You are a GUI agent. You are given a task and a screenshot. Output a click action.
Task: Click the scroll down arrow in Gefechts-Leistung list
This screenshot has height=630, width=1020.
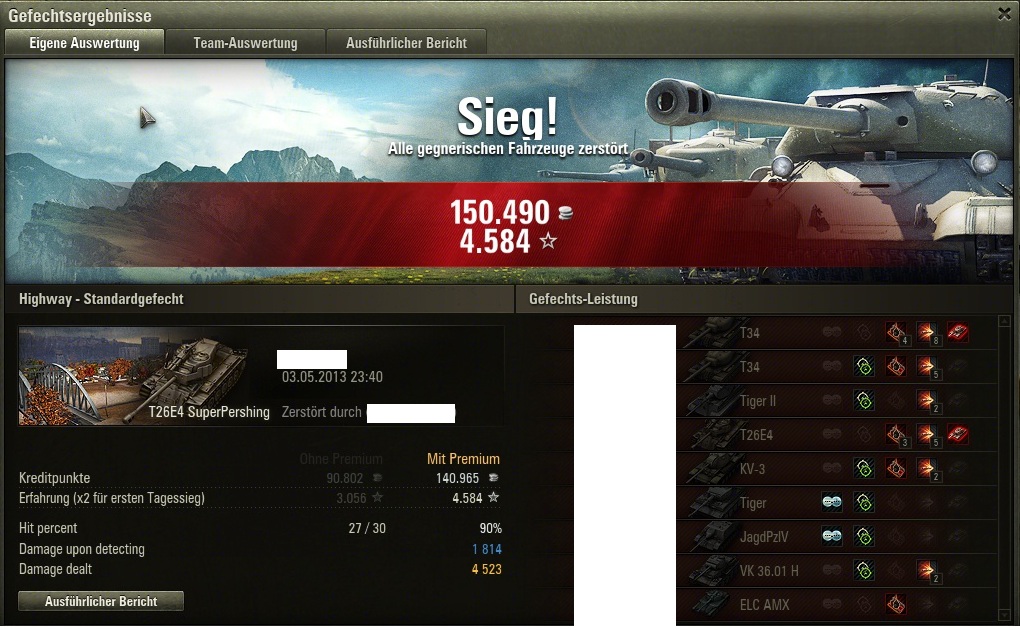(1004, 615)
